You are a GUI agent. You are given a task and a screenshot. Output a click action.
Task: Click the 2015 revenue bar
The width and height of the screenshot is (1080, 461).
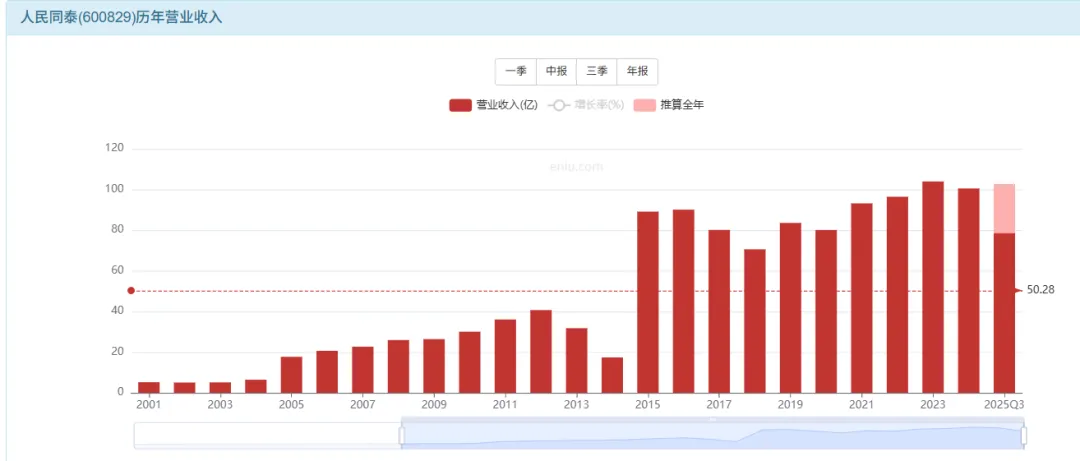coord(647,303)
